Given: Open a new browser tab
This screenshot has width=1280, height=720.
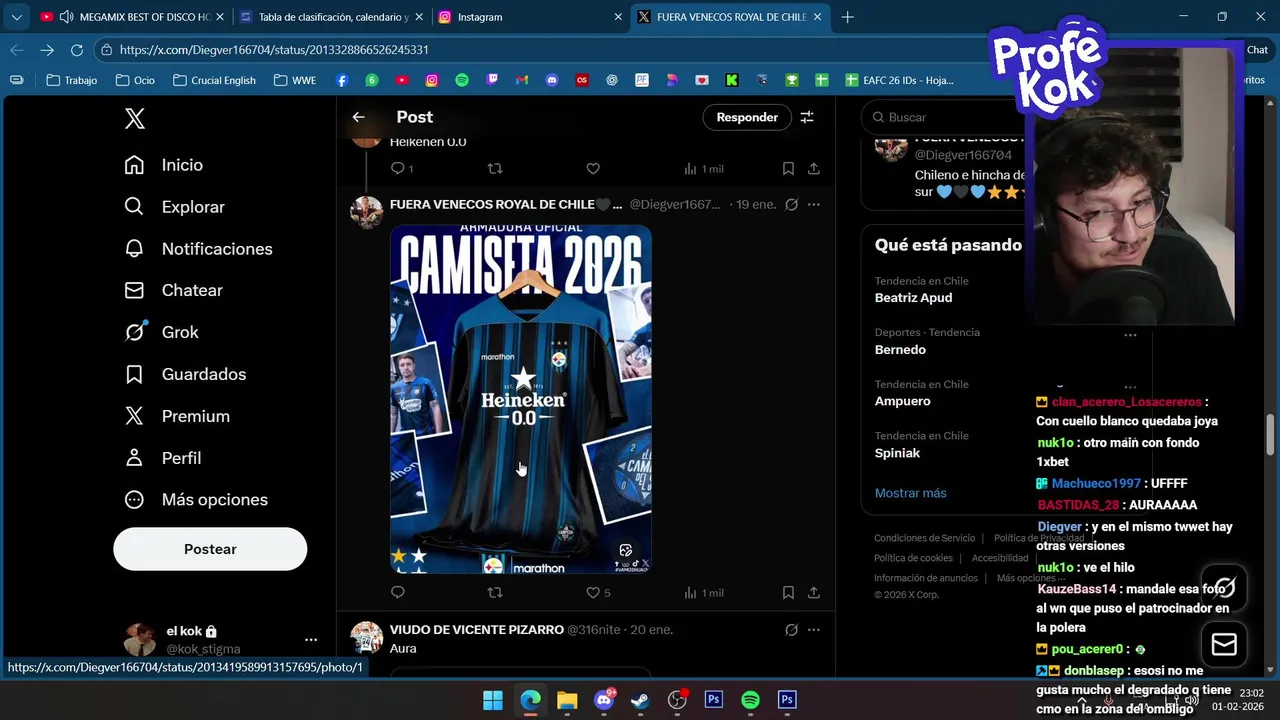Looking at the screenshot, I should click(847, 17).
